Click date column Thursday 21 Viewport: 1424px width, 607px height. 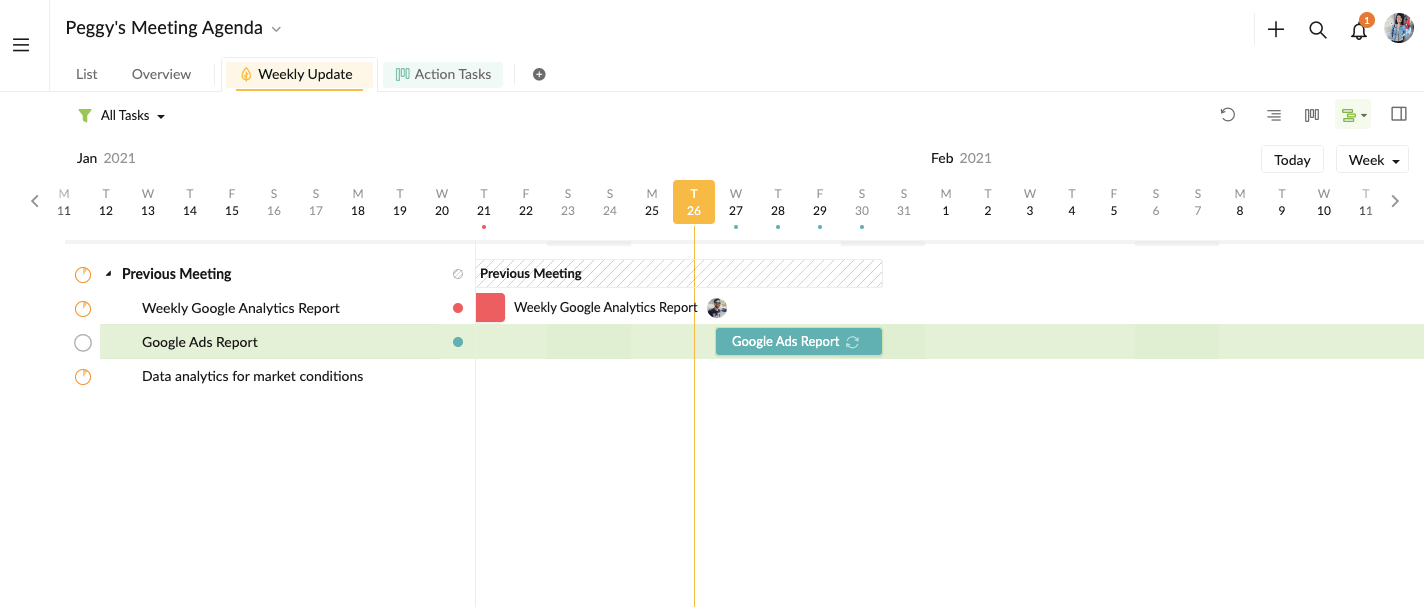tap(484, 202)
